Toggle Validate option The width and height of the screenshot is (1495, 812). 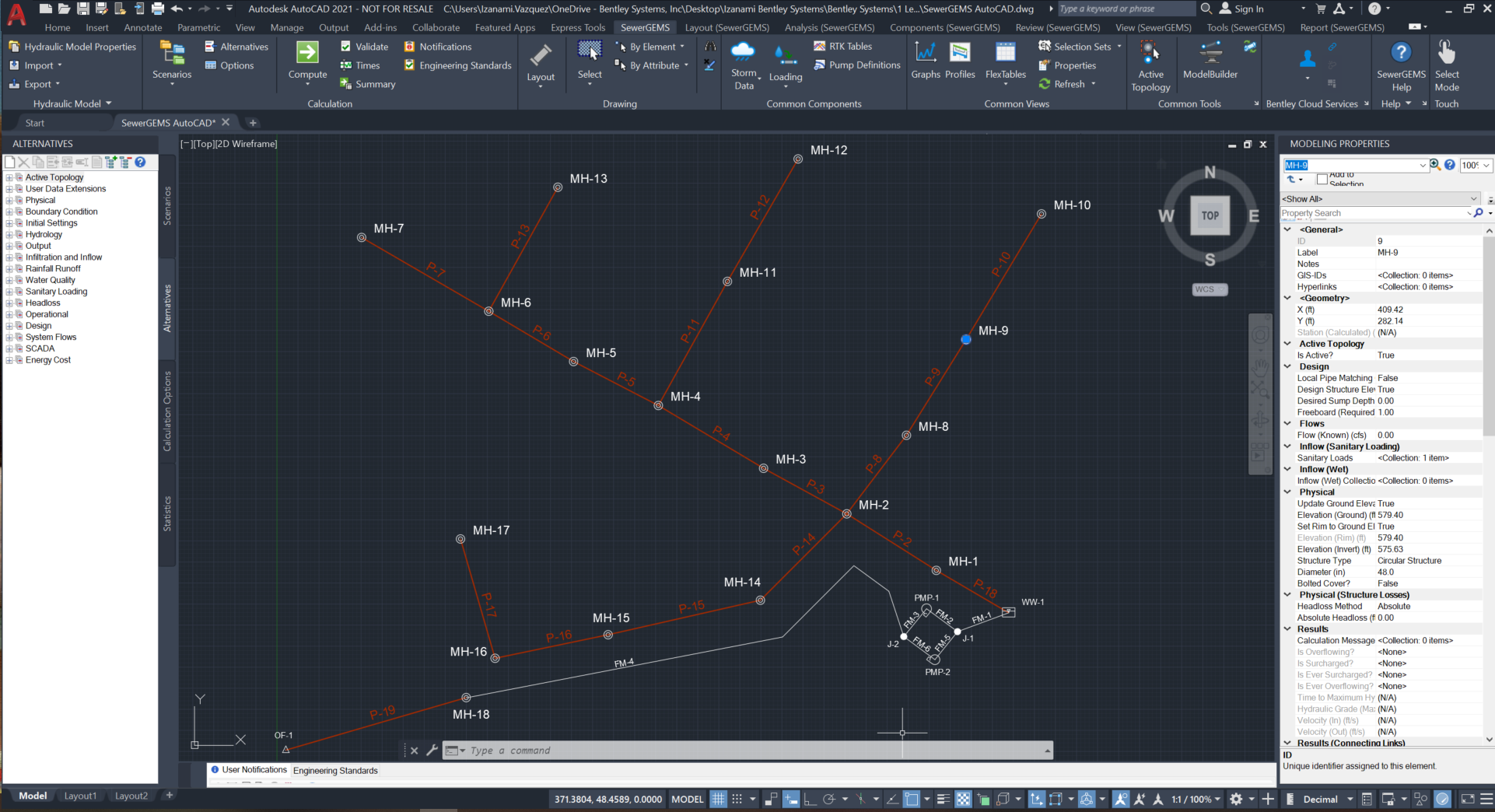(364, 47)
